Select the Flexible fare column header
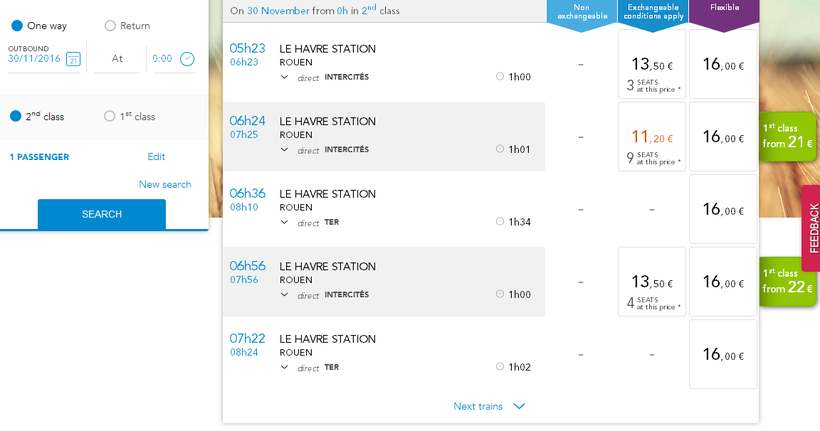Viewport: 820px width, 431px height. (x=723, y=10)
